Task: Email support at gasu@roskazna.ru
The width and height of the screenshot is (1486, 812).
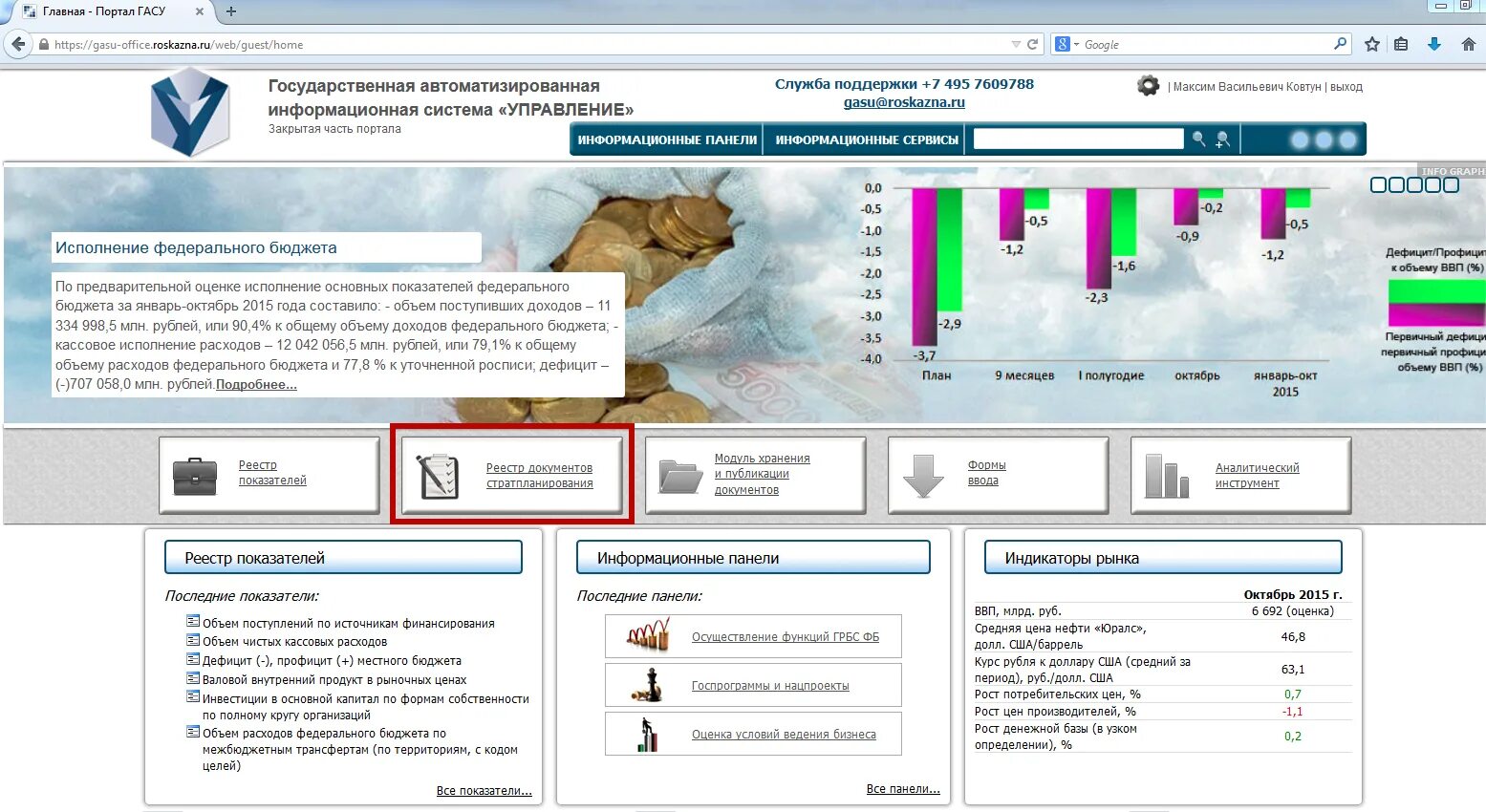Action: (x=904, y=102)
